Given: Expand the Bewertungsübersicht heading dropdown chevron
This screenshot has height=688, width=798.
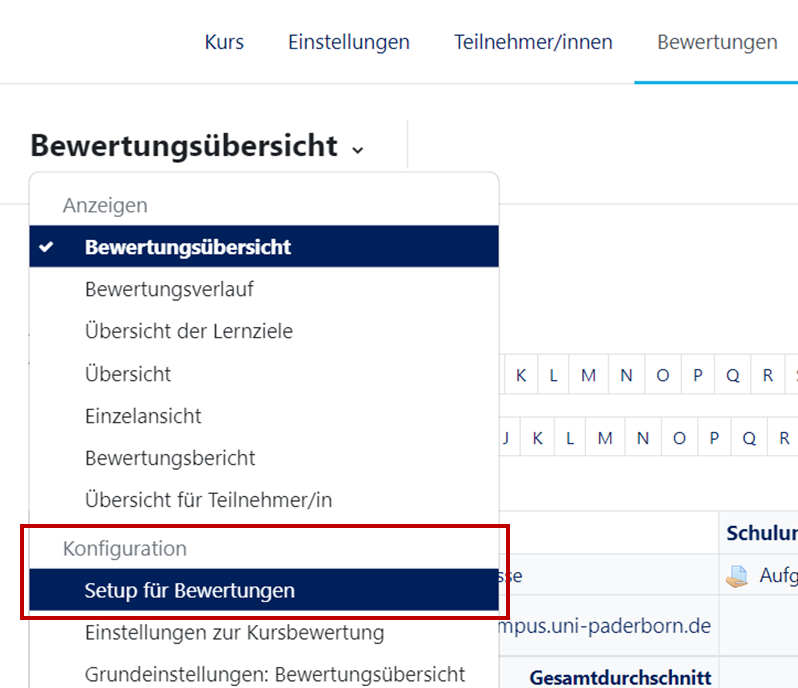Looking at the screenshot, I should pos(358,150).
